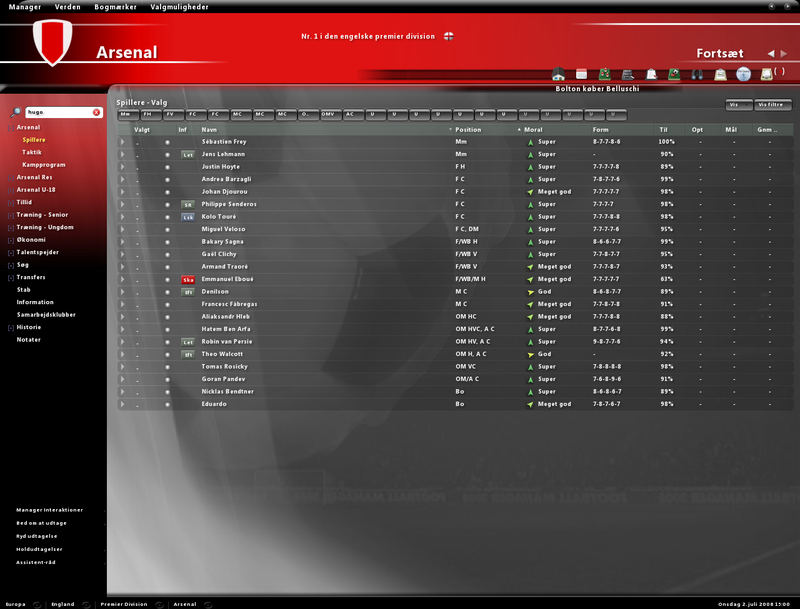
Task: Open the pitch with football icon
Action: [x=674, y=74]
